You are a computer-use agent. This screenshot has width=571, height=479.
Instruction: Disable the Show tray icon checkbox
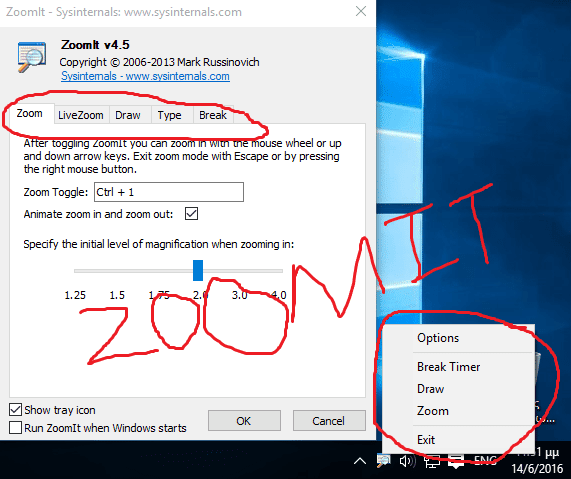point(15,410)
